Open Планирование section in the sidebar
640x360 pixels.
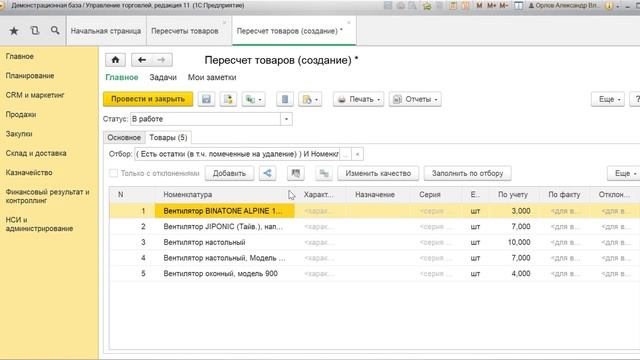tap(30, 76)
